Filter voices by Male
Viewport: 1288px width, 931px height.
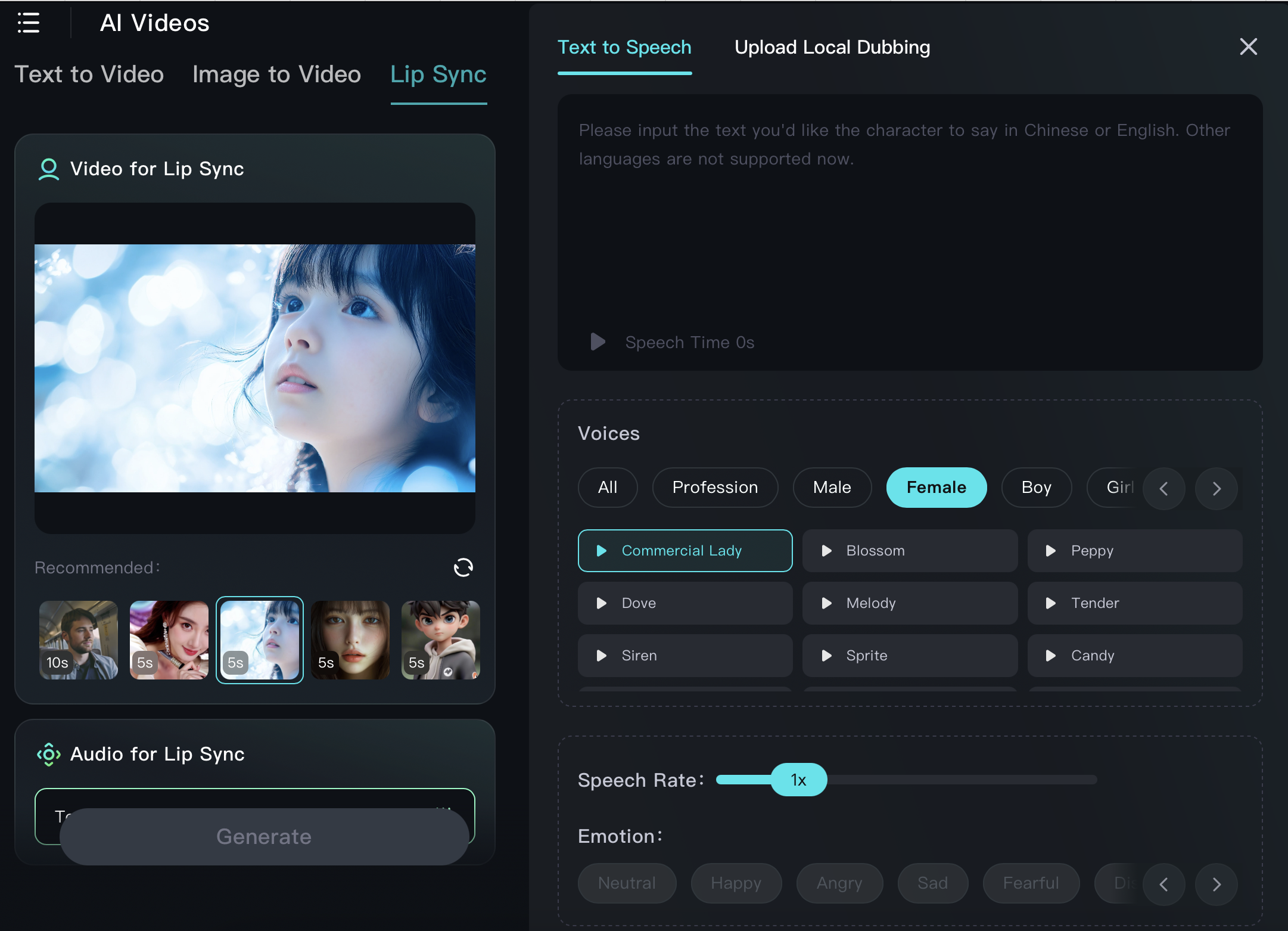[x=832, y=488]
